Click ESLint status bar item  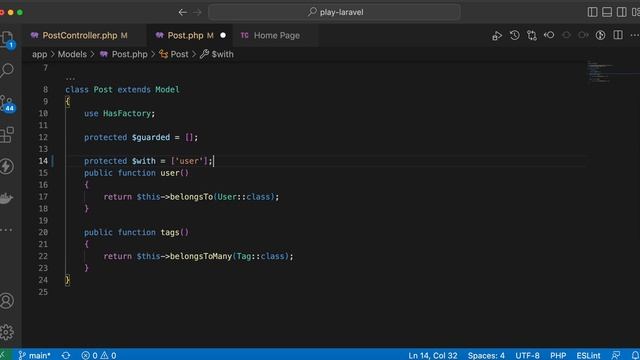(588, 356)
